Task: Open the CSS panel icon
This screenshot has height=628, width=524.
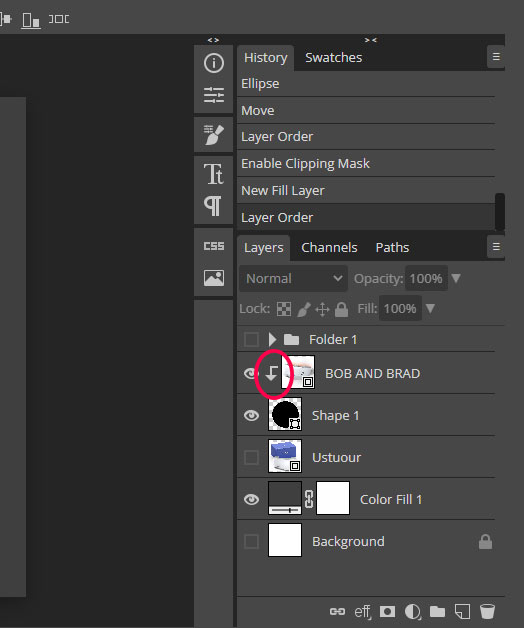Action: coord(214,246)
